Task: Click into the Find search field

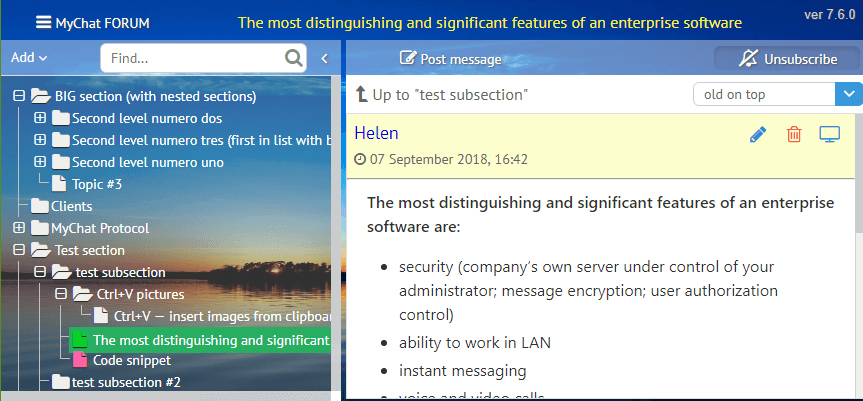Action: pos(190,58)
